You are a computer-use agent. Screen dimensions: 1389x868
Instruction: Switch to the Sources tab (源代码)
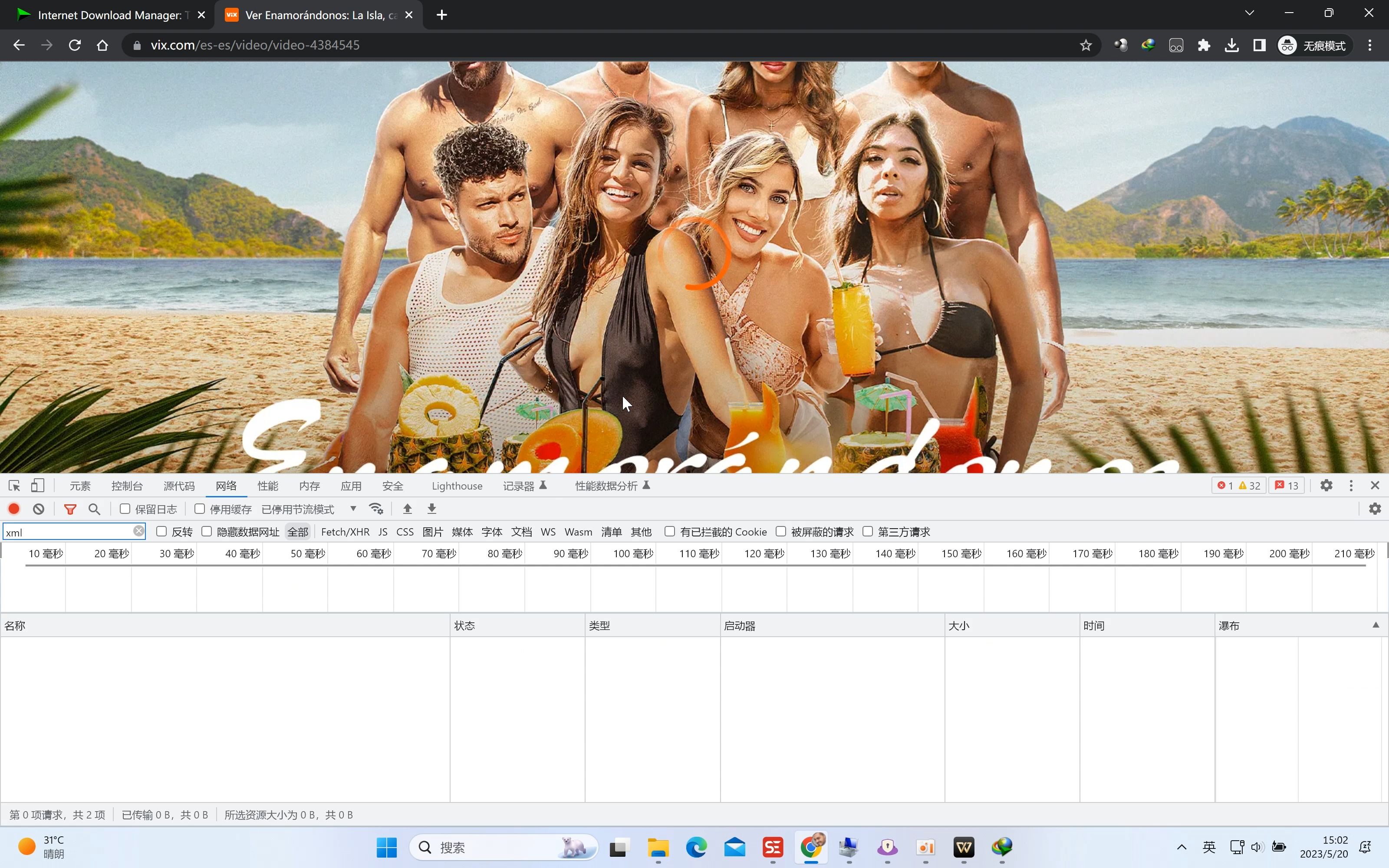pos(179,486)
